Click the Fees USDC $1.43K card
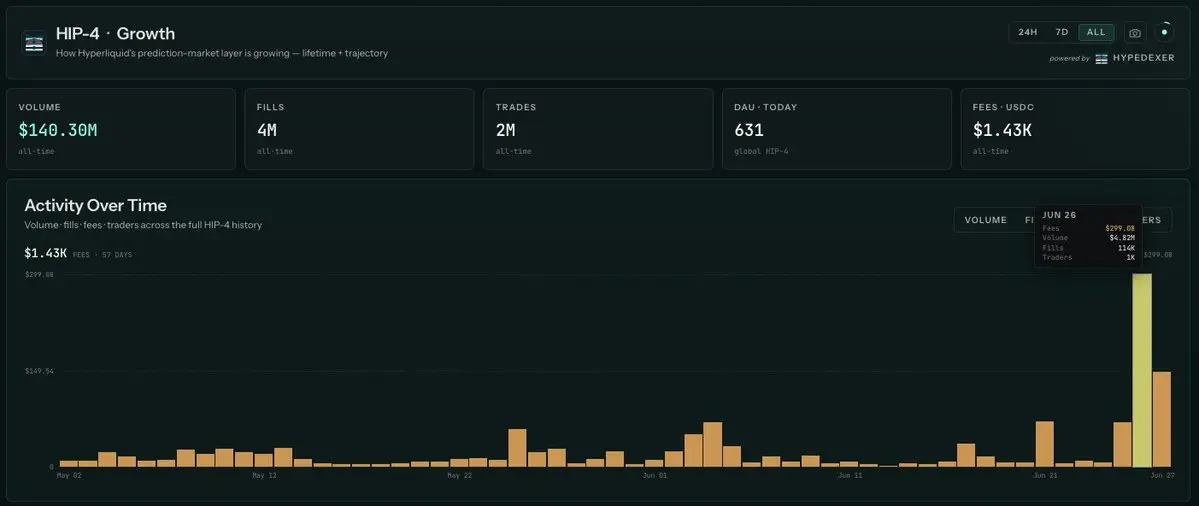The height and width of the screenshot is (506, 1199). tap(1075, 128)
